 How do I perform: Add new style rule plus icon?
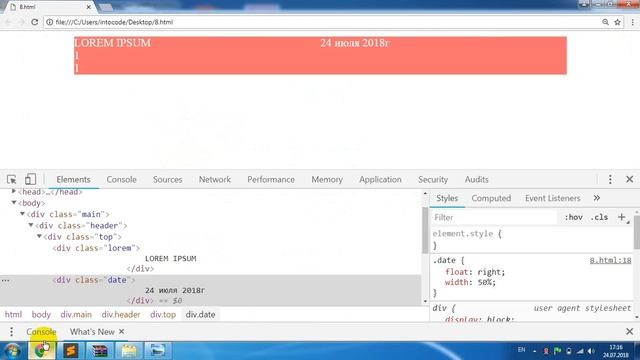click(x=622, y=217)
